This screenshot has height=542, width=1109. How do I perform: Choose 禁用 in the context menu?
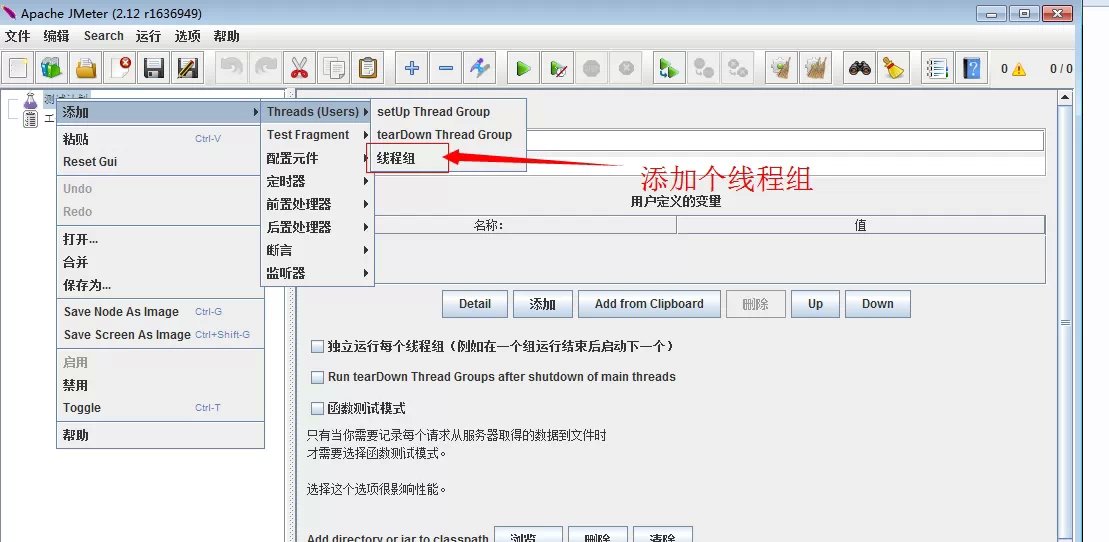[x=159, y=386]
